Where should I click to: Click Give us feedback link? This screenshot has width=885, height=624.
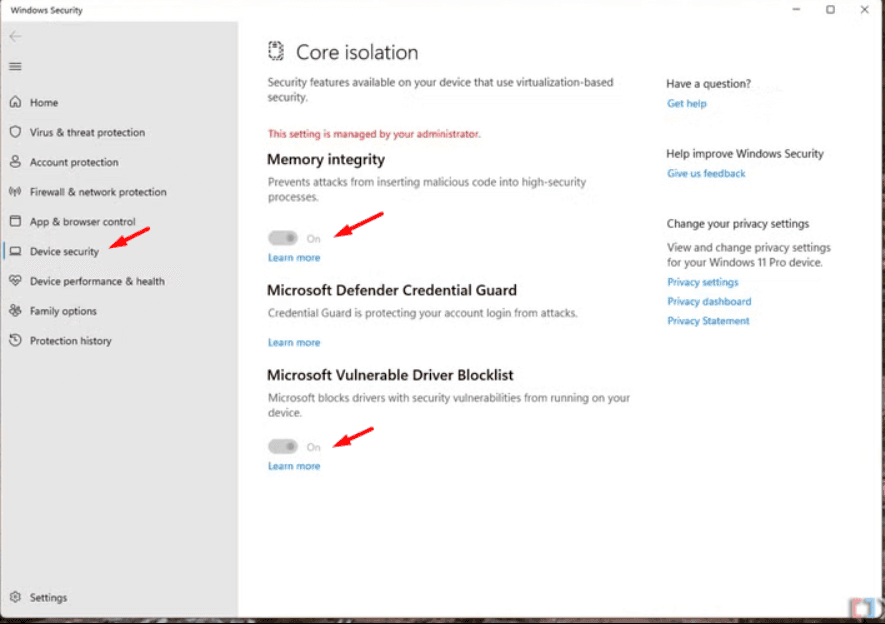pyautogui.click(x=706, y=174)
